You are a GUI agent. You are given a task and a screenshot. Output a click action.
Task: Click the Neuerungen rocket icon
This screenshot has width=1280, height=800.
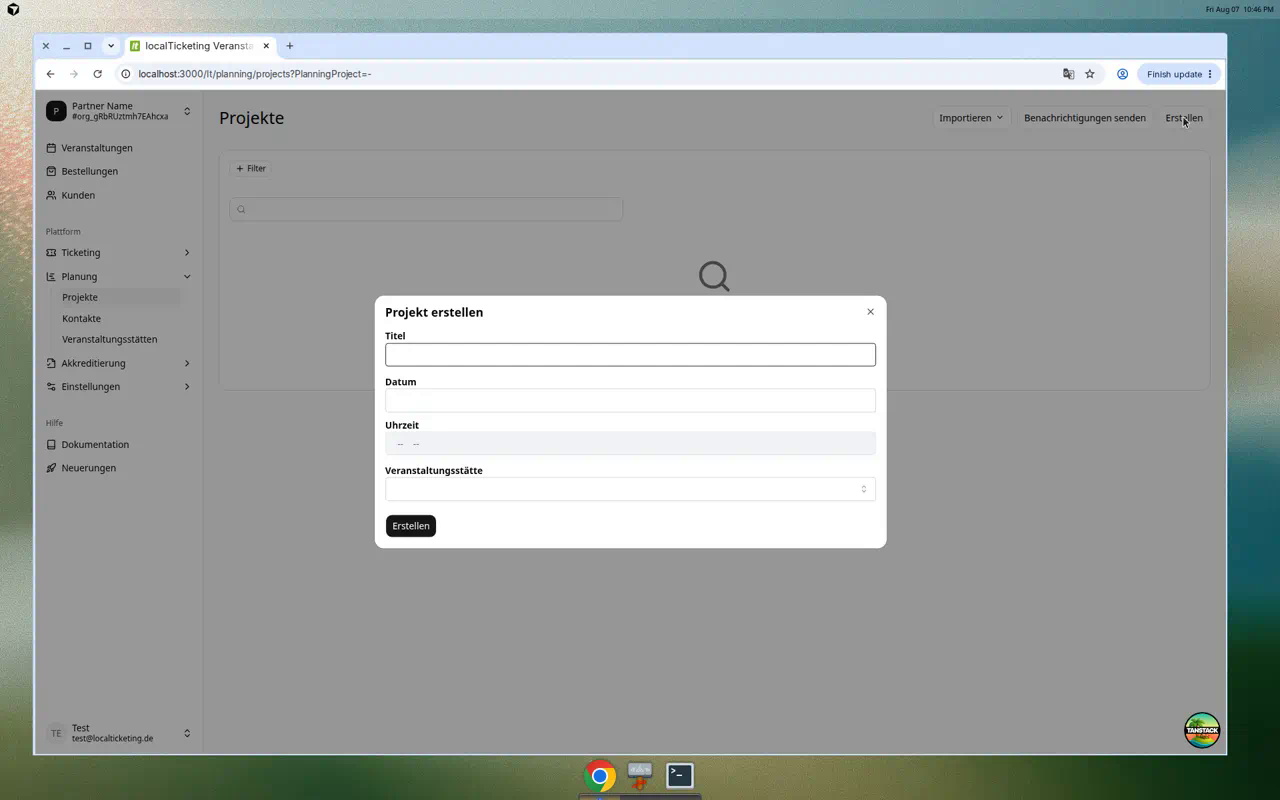(51, 468)
